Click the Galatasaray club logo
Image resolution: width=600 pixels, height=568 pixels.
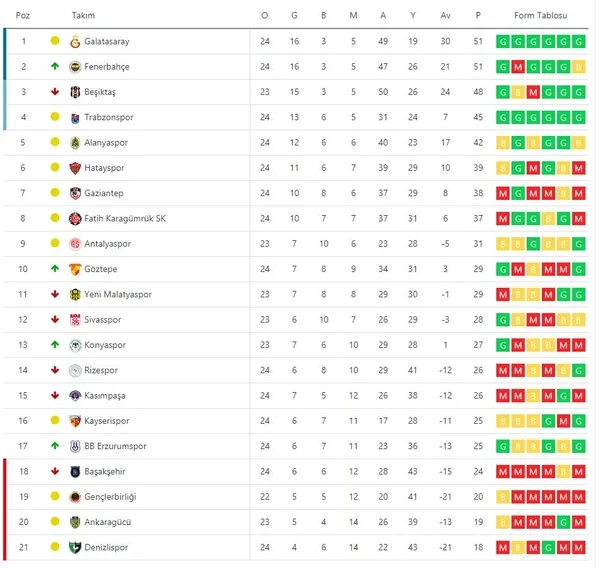[75, 42]
